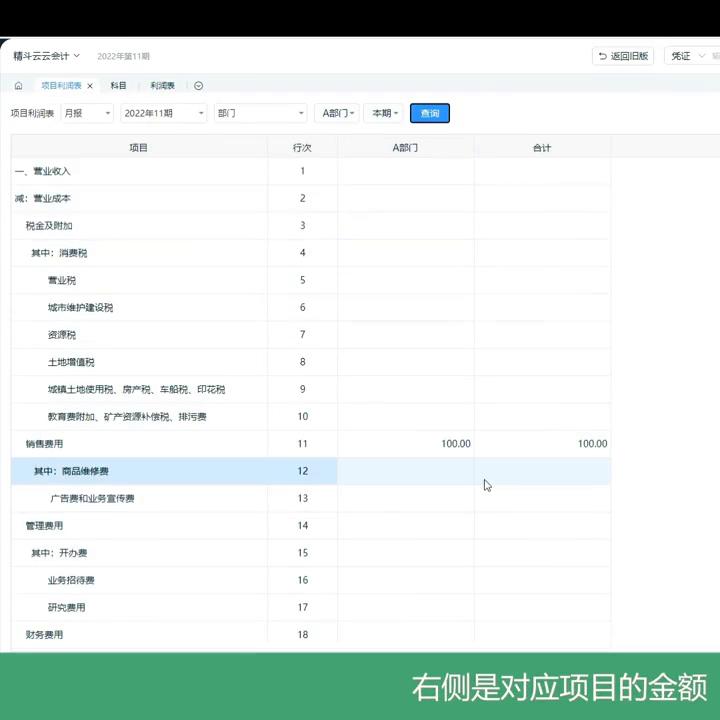Click the 合计 column header
This screenshot has height=720, width=720.
coord(542,147)
